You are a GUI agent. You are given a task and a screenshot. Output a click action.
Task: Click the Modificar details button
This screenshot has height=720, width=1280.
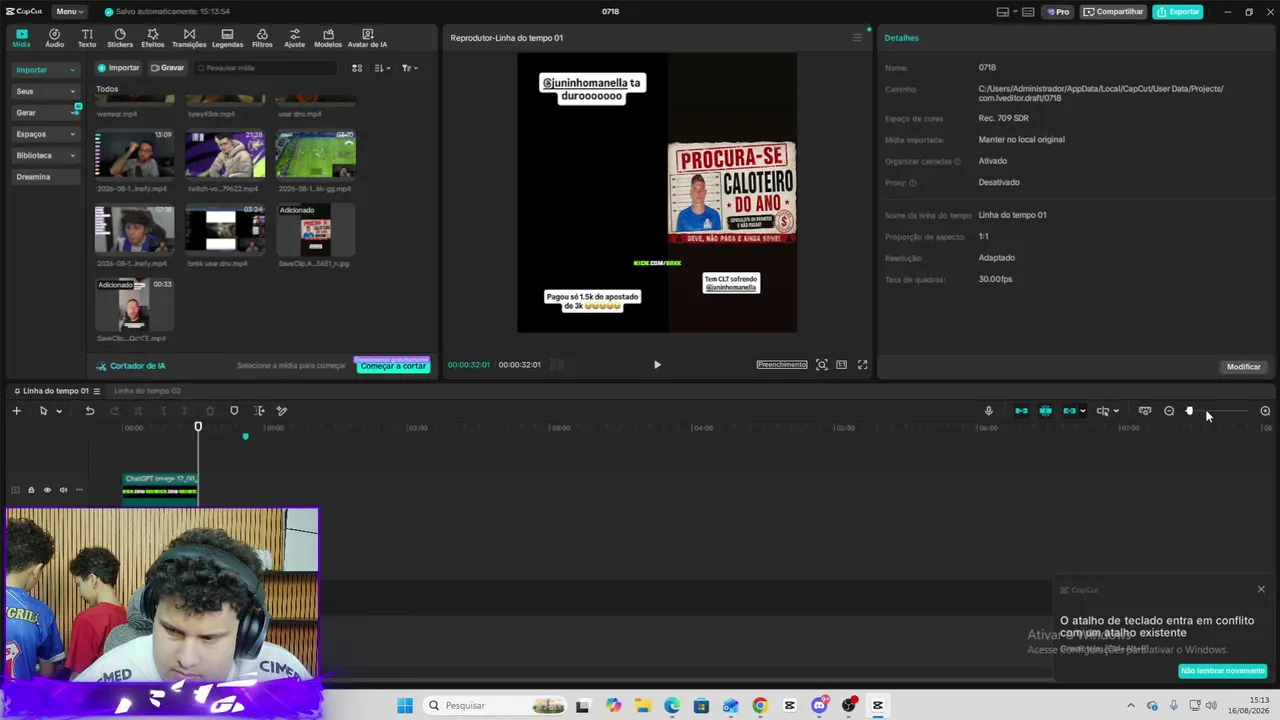(1244, 367)
